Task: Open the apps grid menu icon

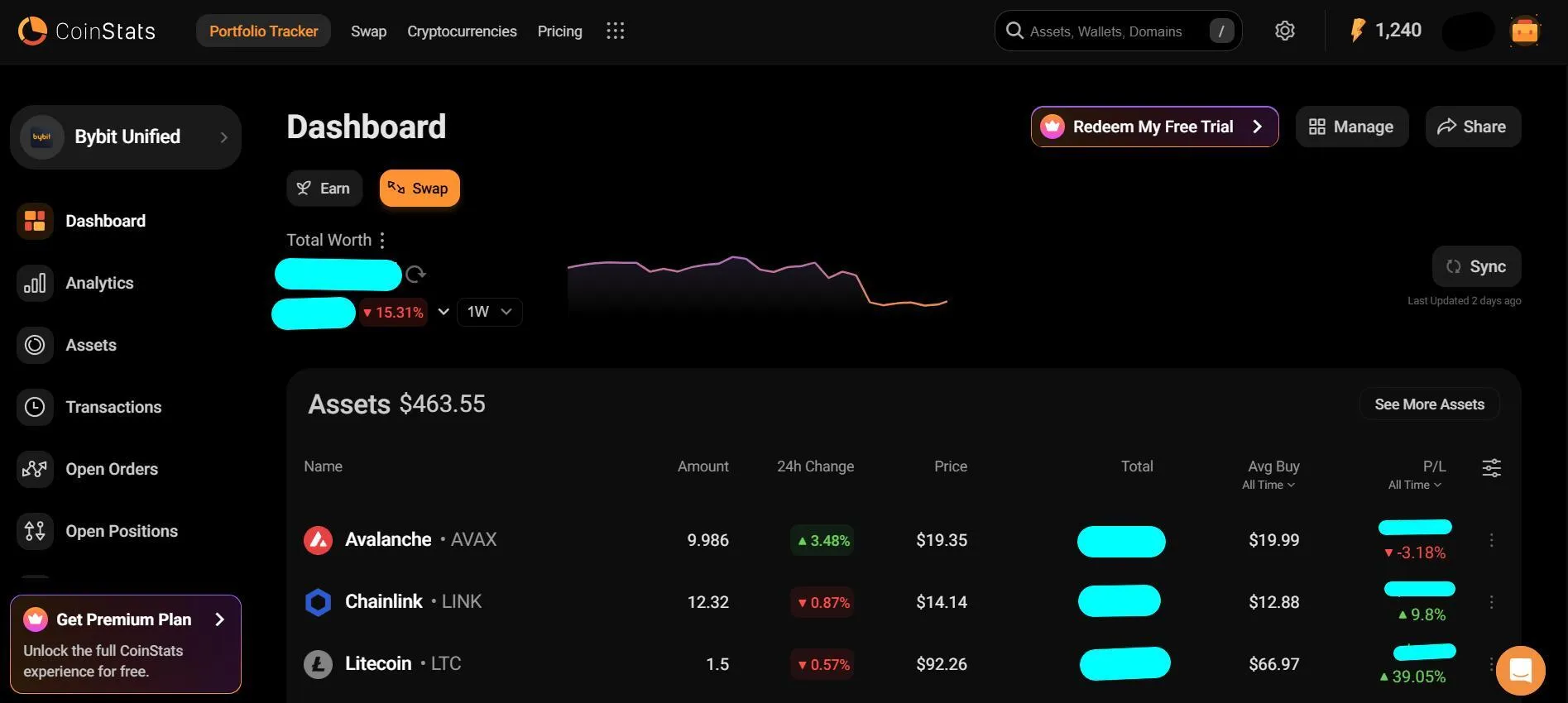Action: pyautogui.click(x=615, y=31)
